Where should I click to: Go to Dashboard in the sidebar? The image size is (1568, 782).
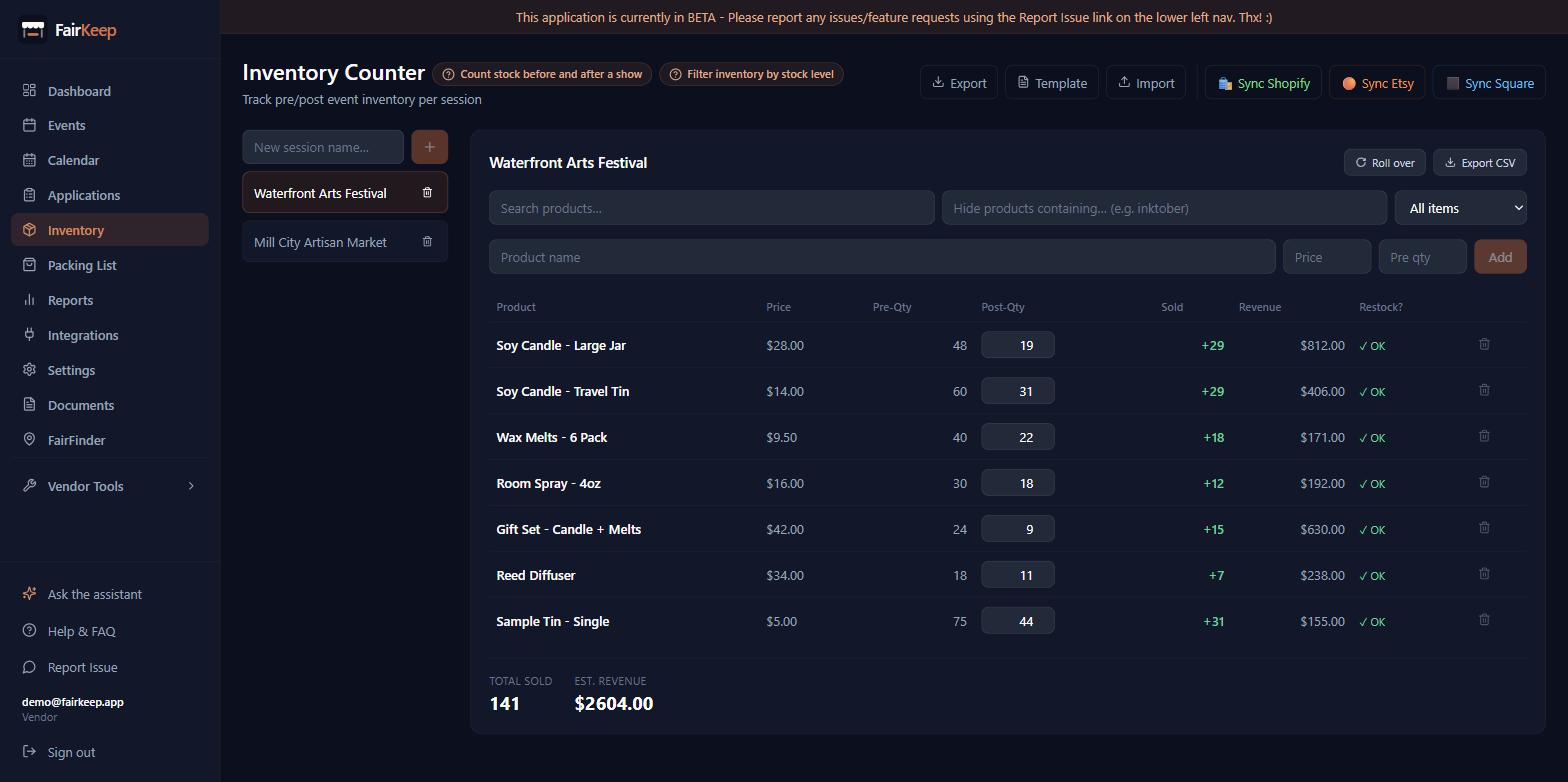pyautogui.click(x=109, y=91)
